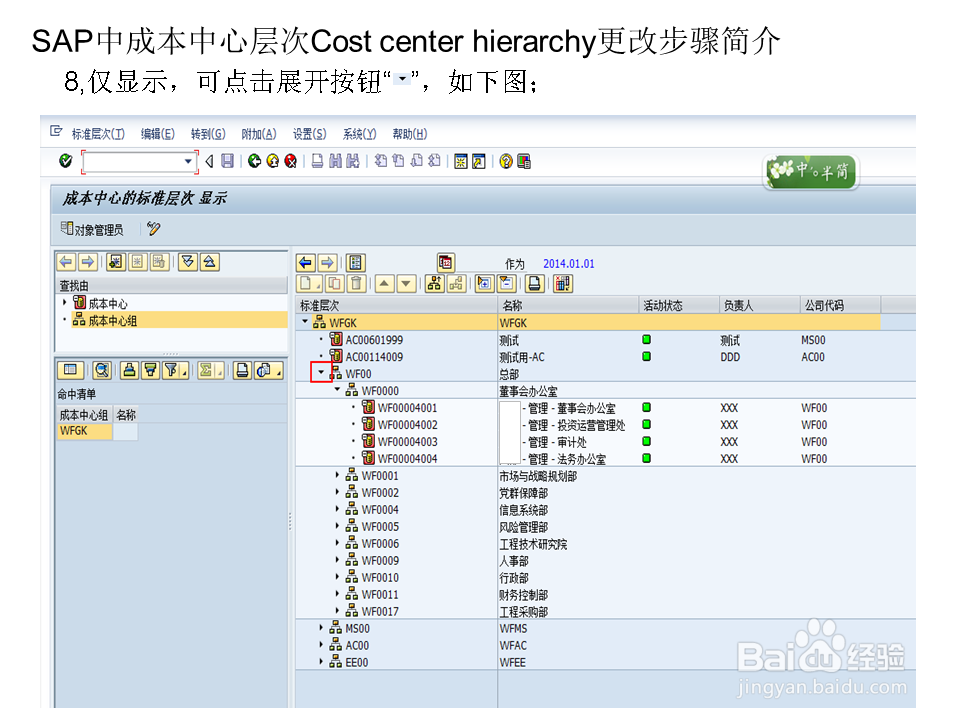Screen dimensions: 960x720
Task: Click the column configuration grid icon
Action: tap(562, 283)
